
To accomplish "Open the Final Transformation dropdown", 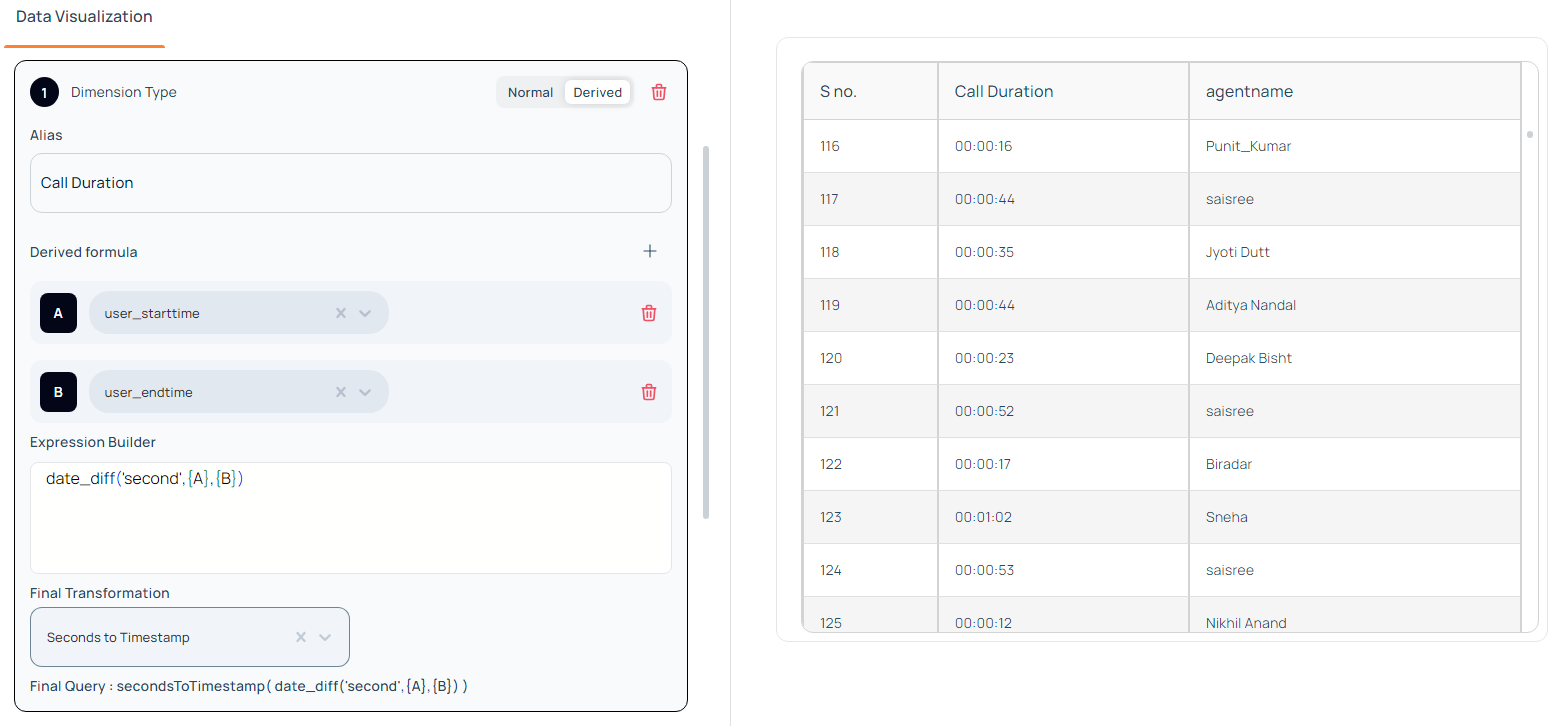I will [x=325, y=637].
